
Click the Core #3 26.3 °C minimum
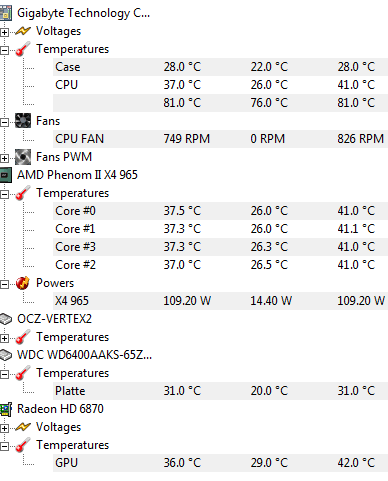tap(269, 247)
